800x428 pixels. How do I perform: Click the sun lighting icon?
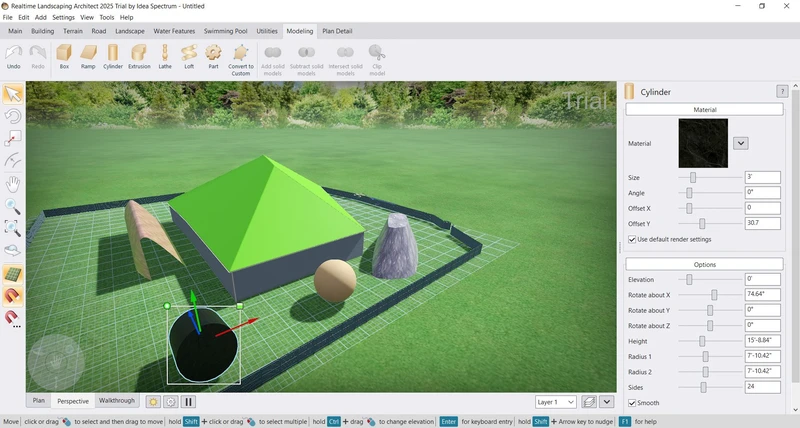(x=153, y=401)
